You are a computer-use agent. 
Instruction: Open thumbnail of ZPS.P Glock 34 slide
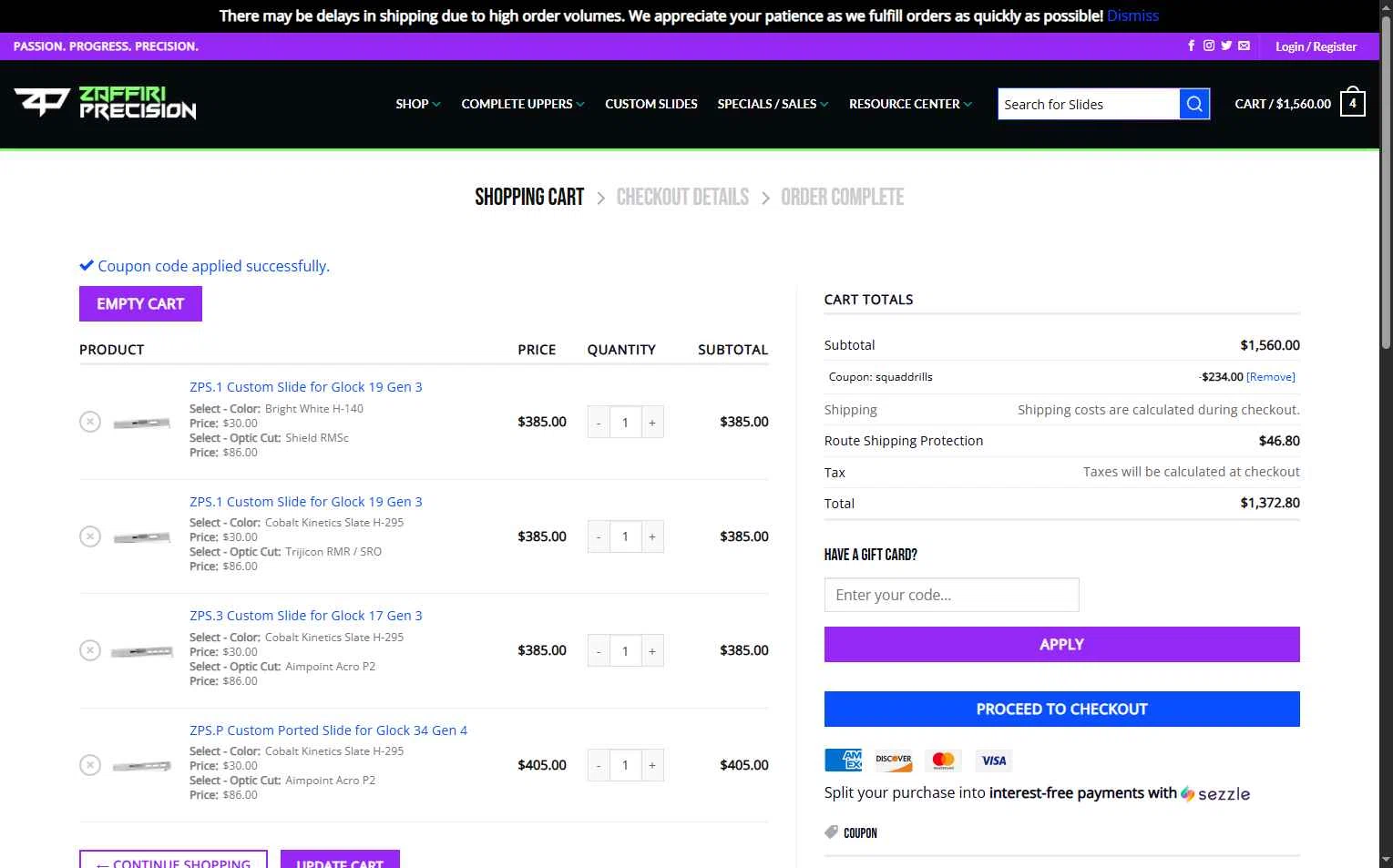tap(141, 765)
